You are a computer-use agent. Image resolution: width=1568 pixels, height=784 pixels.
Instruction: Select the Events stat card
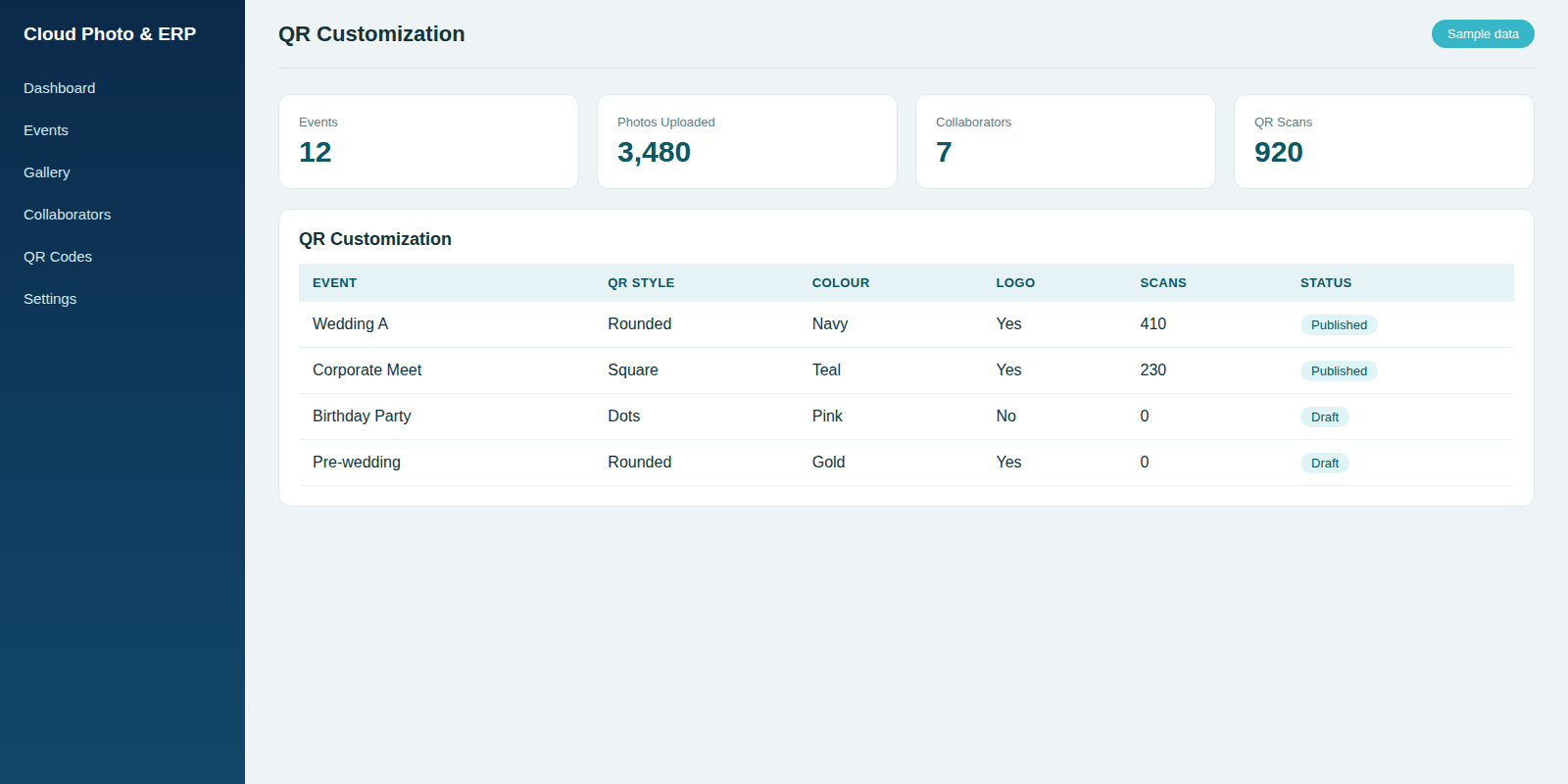tap(428, 141)
